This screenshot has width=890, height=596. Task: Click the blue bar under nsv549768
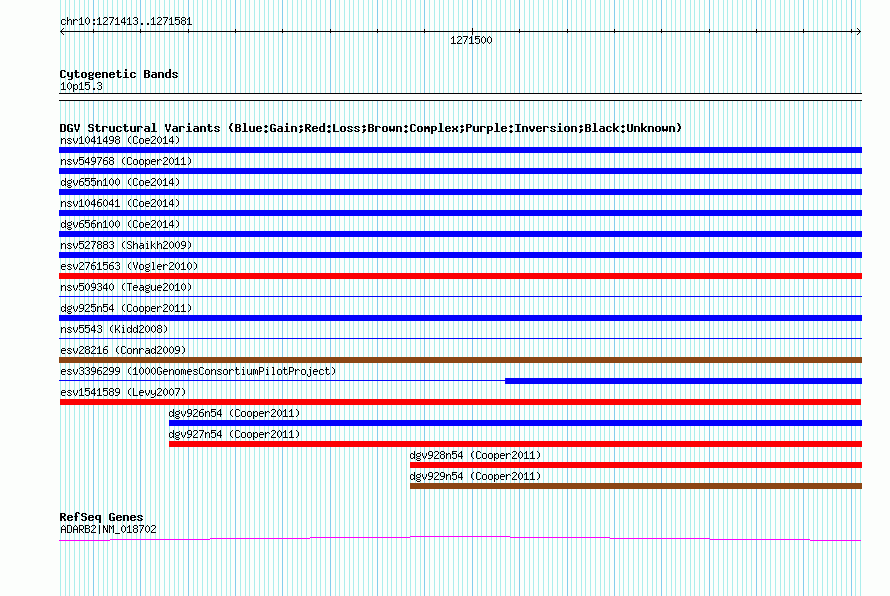coord(460,171)
